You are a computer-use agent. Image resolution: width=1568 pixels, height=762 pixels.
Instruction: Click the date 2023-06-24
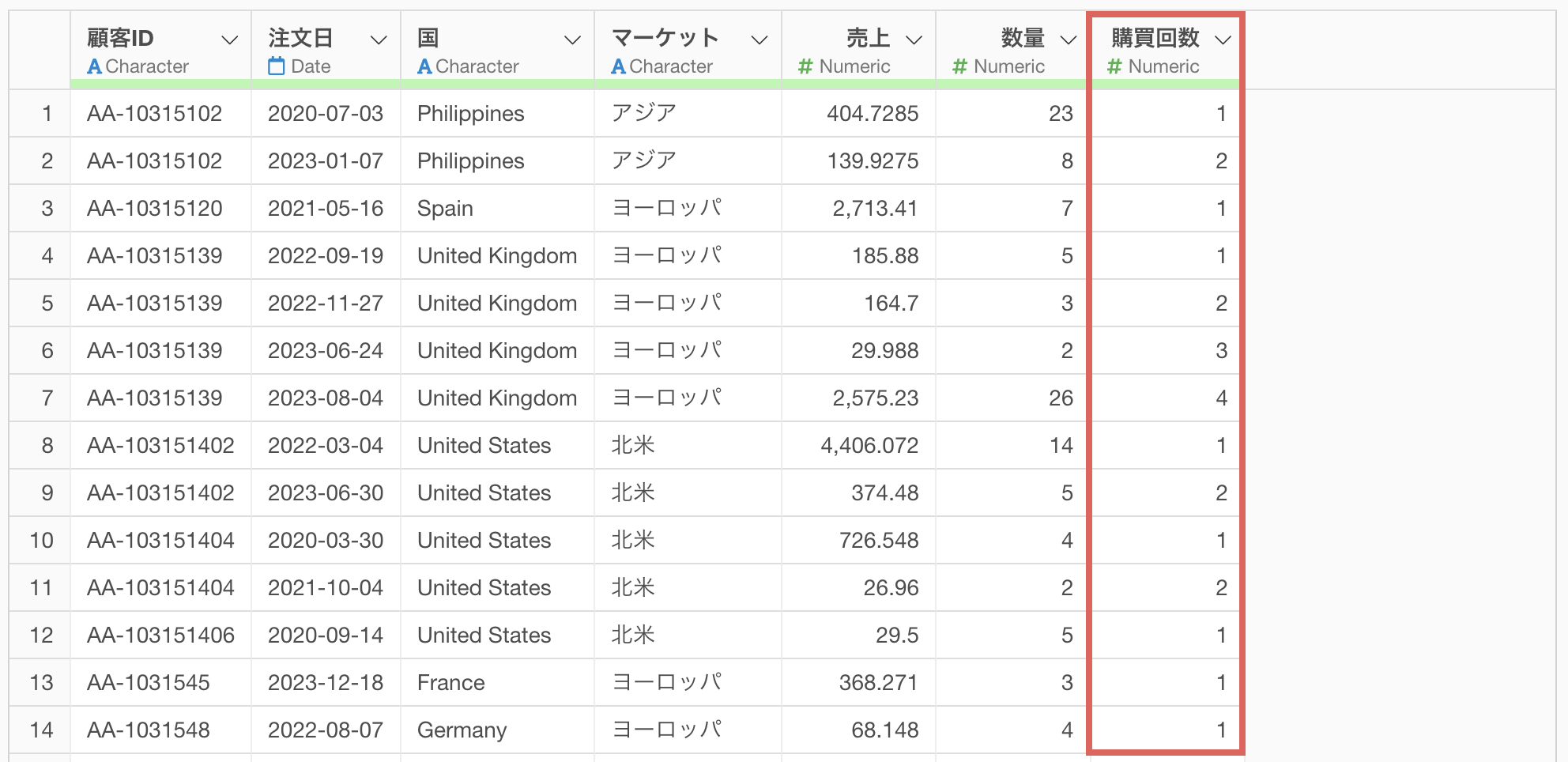coord(326,351)
